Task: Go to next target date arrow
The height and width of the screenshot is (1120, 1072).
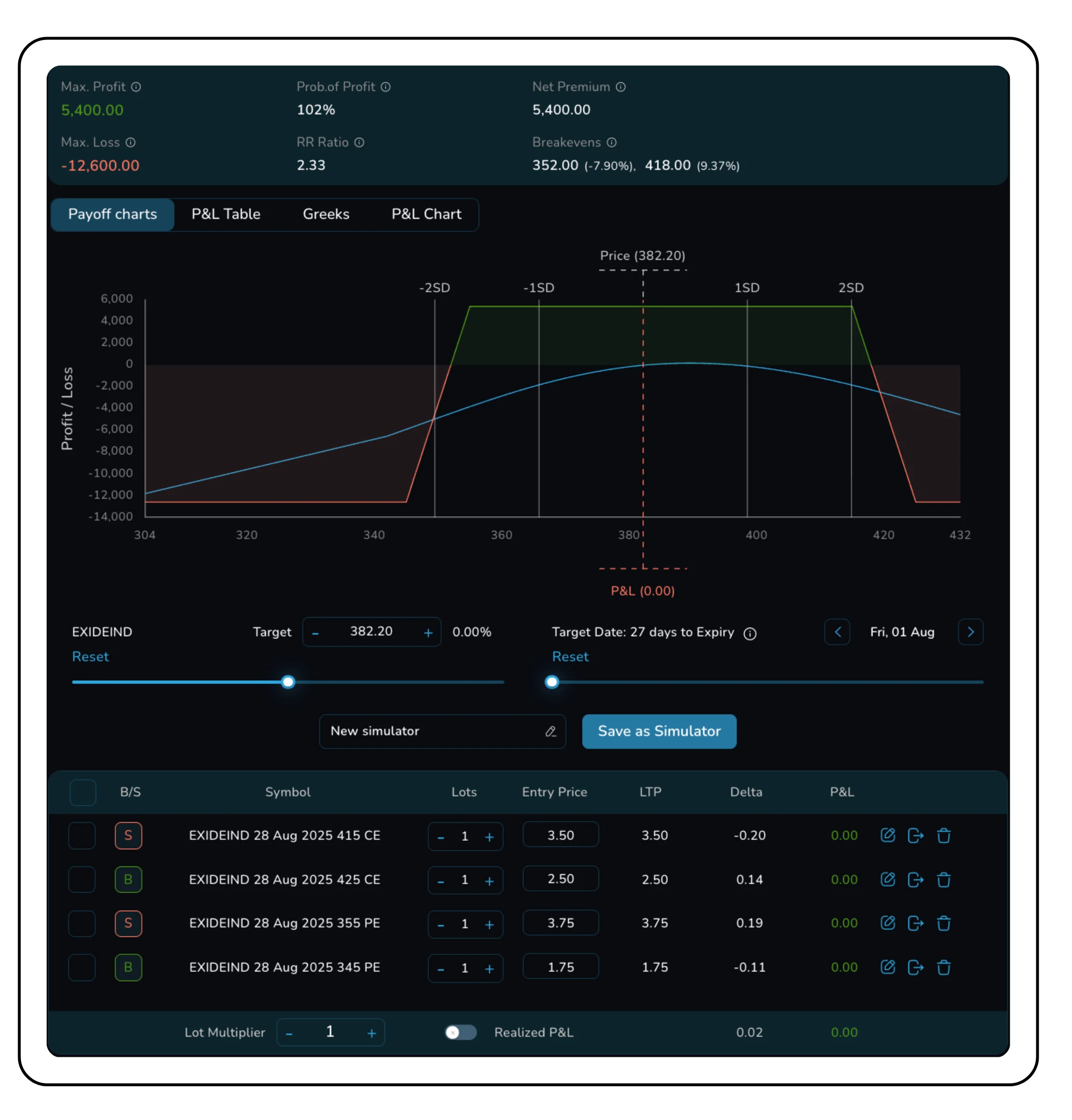Action: [x=970, y=632]
